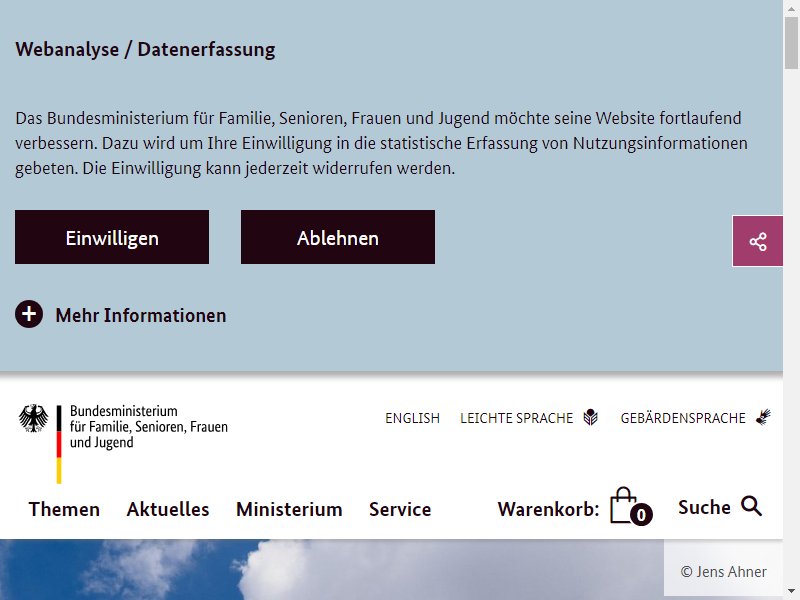Click the federal eagle logo
Viewport: 800px width, 600px height.
(34, 418)
